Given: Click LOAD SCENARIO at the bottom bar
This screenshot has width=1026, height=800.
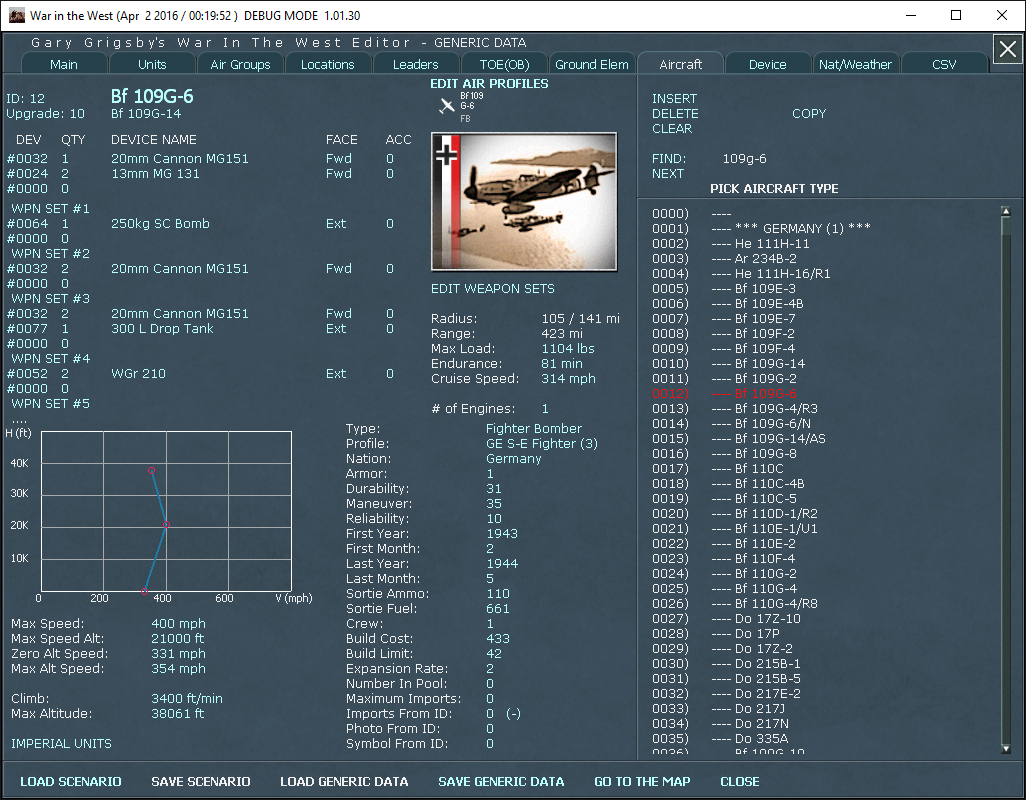Looking at the screenshot, I should tap(71, 781).
